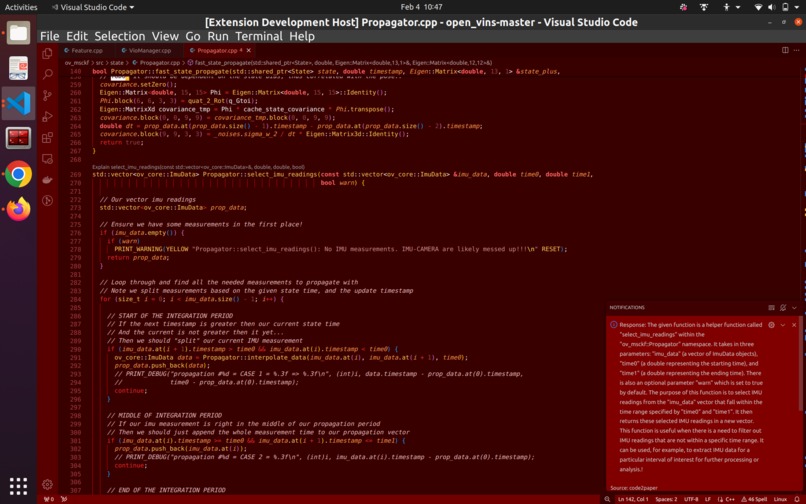Split the editor to the right

click(x=785, y=50)
